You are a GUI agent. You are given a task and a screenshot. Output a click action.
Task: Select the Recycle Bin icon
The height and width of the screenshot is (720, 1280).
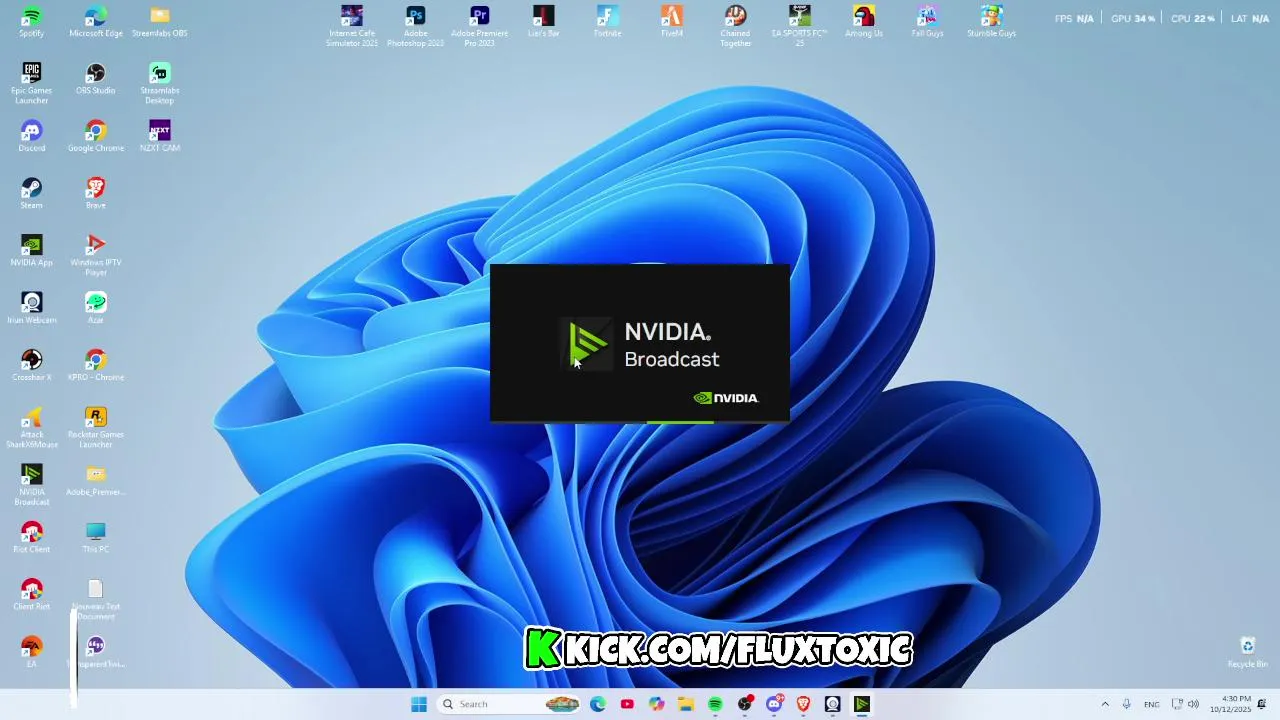tap(1247, 652)
